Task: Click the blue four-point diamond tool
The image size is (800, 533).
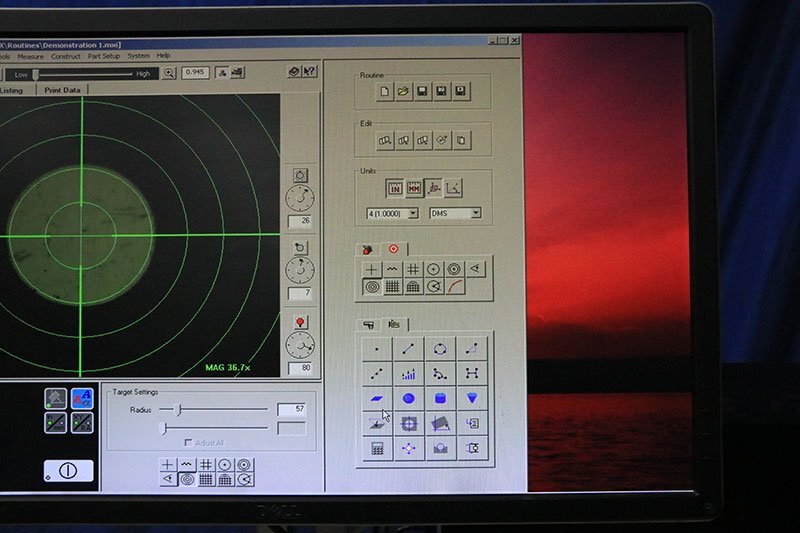Action: [409, 448]
